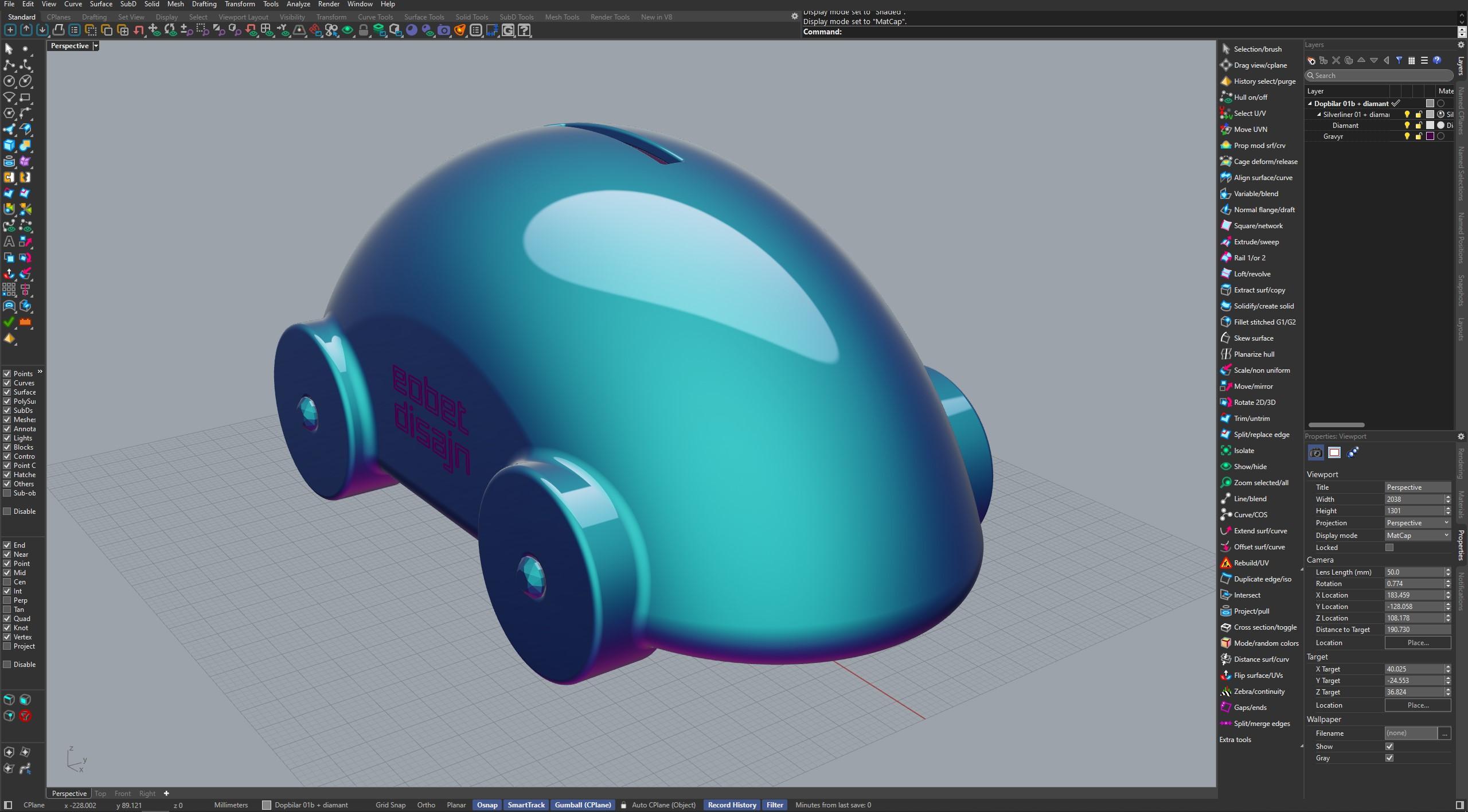The image size is (1468, 812).
Task: Open the Perspective viewport title menu arrow
Action: (96, 46)
